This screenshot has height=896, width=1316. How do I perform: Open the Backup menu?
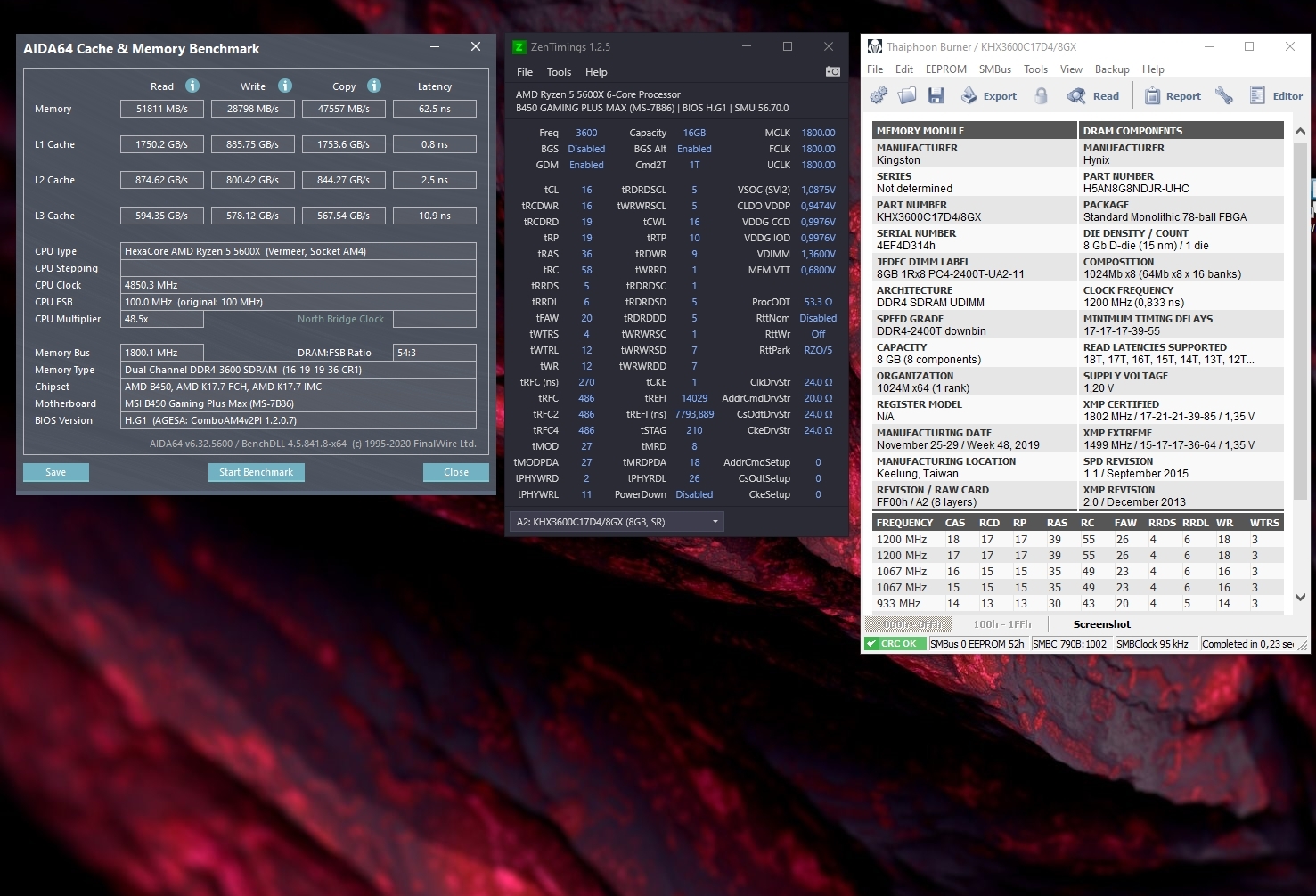tap(1112, 69)
